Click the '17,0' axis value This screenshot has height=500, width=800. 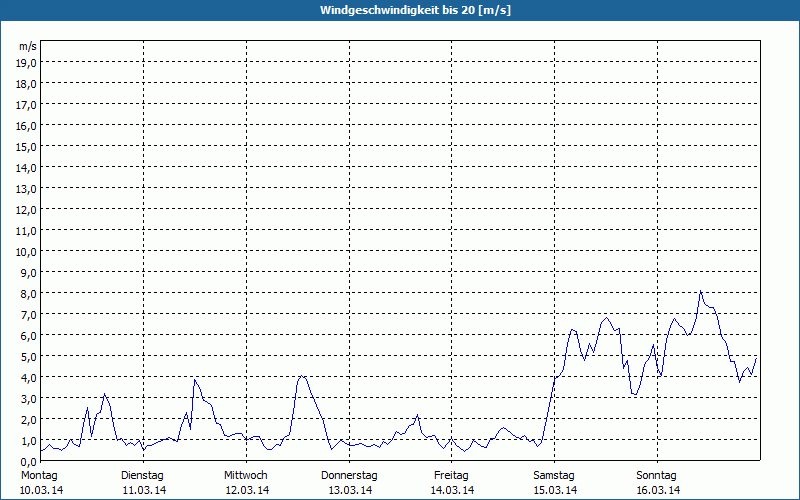tap(27, 105)
